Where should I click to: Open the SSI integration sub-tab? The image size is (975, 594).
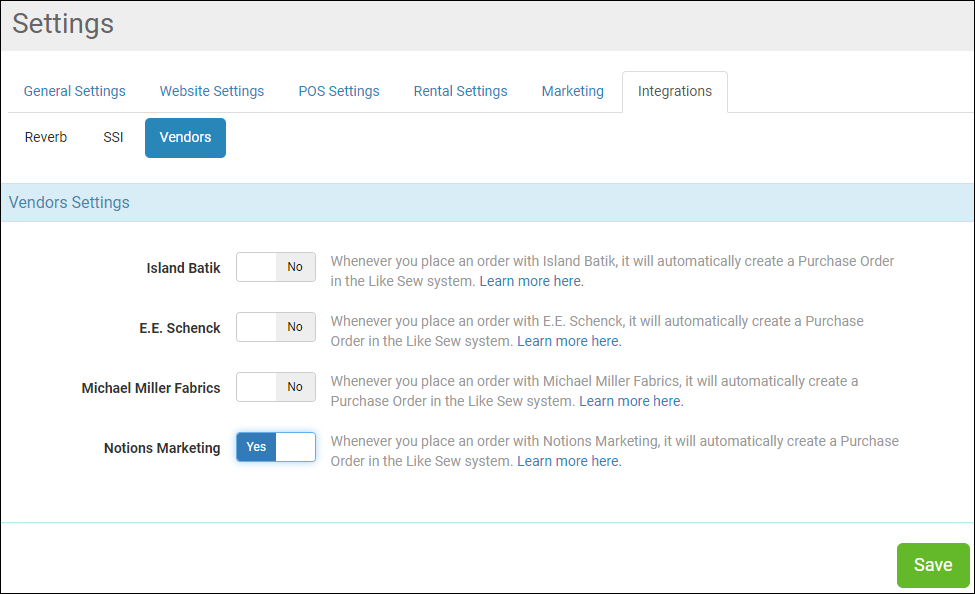tap(113, 137)
